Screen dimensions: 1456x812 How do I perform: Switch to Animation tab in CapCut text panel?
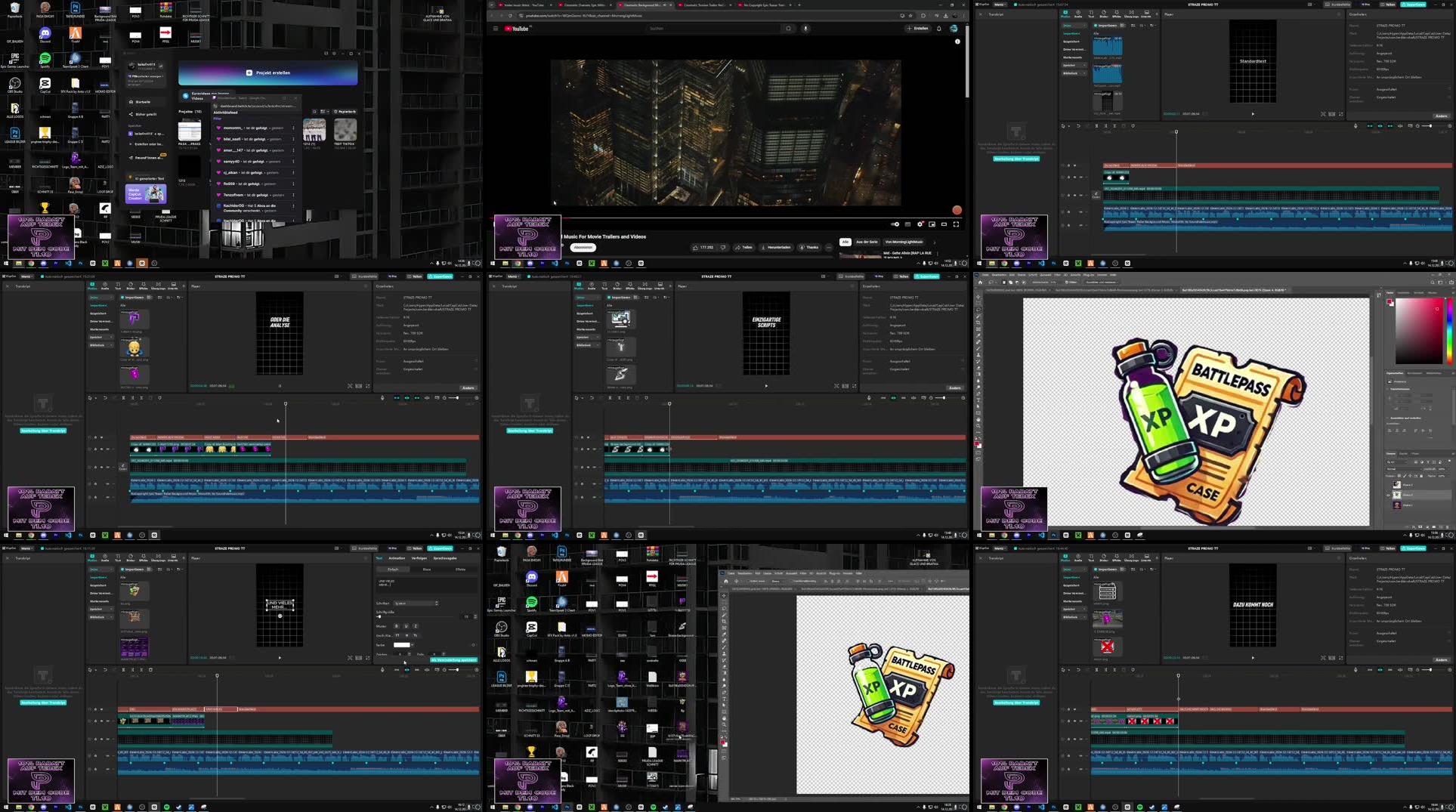397,558
